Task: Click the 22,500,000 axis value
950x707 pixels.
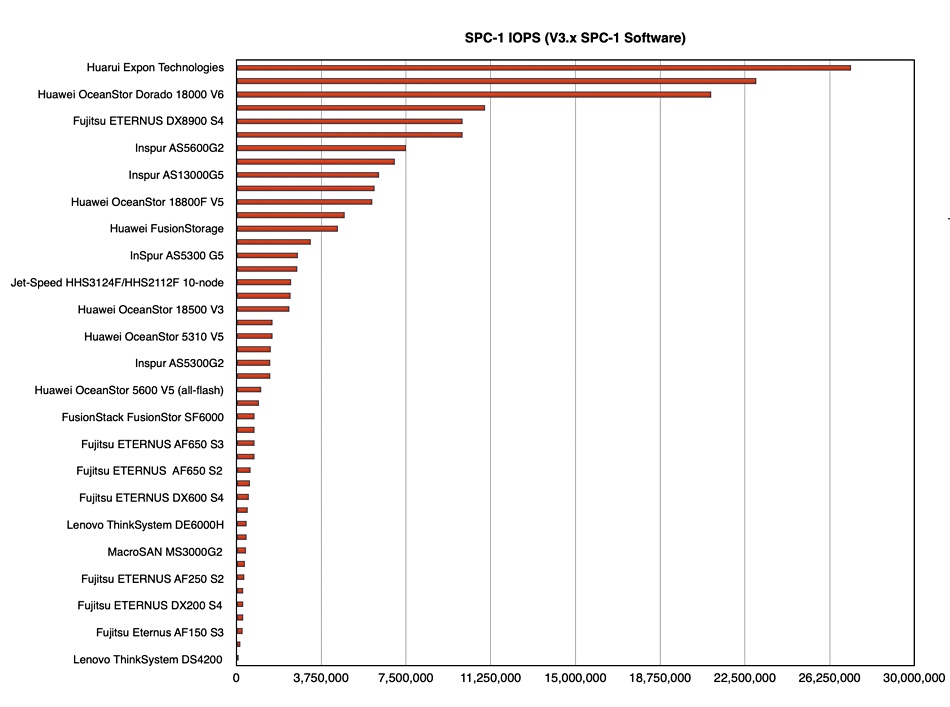Action: pos(745,678)
